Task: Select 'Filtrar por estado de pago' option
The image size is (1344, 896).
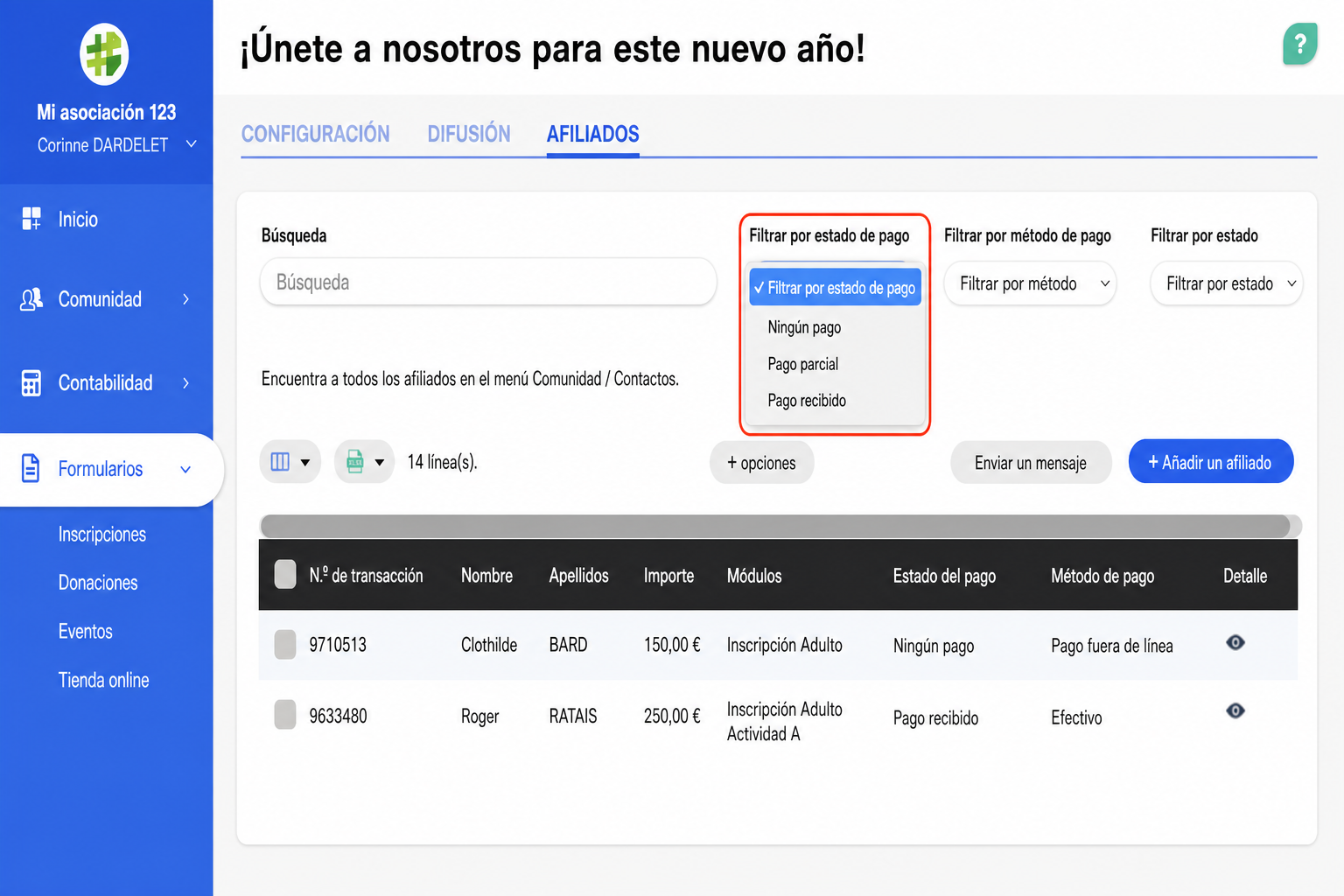Action: tap(836, 288)
